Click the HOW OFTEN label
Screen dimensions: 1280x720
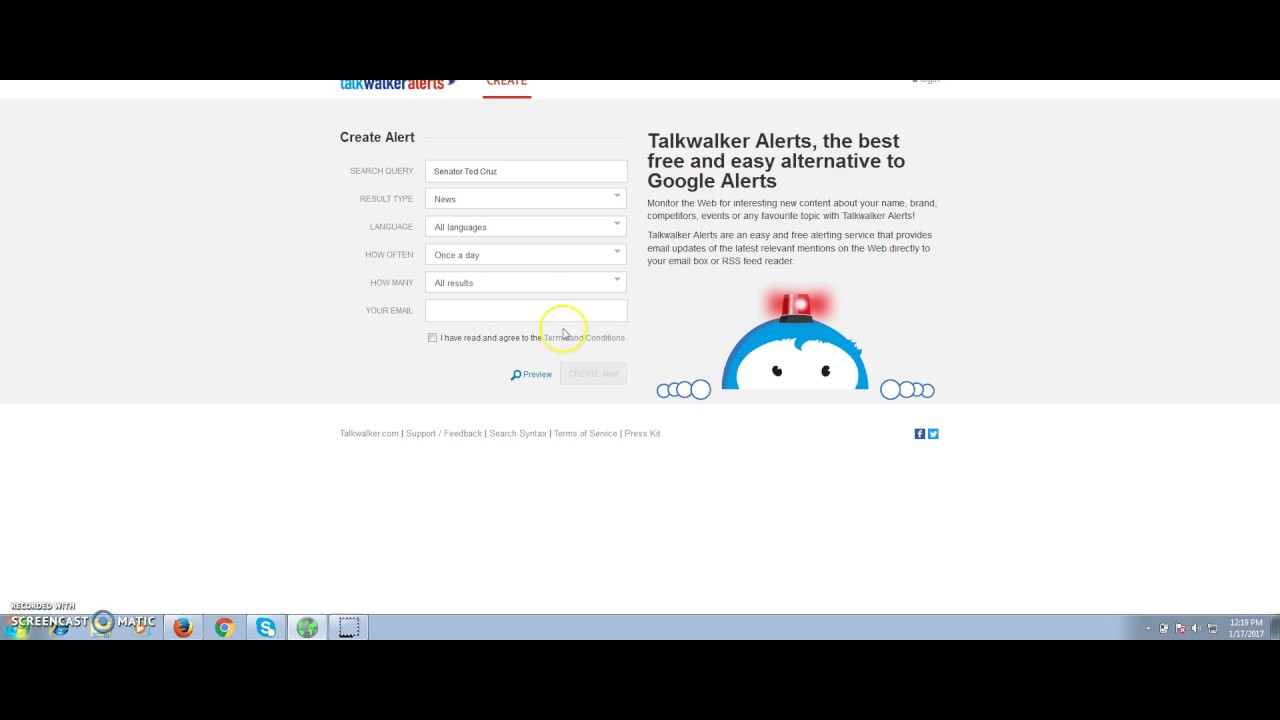coord(389,255)
